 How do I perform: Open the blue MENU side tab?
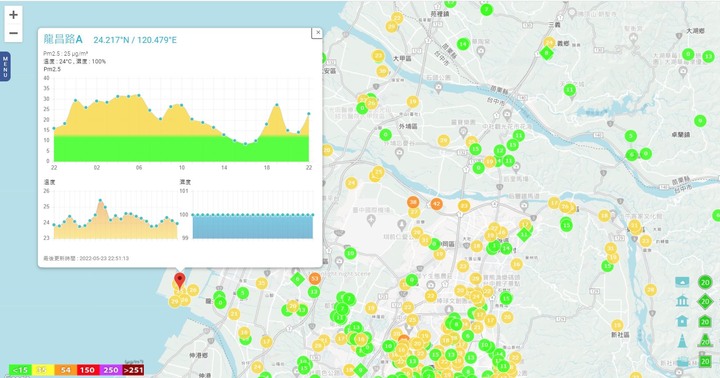pyautogui.click(x=5, y=67)
